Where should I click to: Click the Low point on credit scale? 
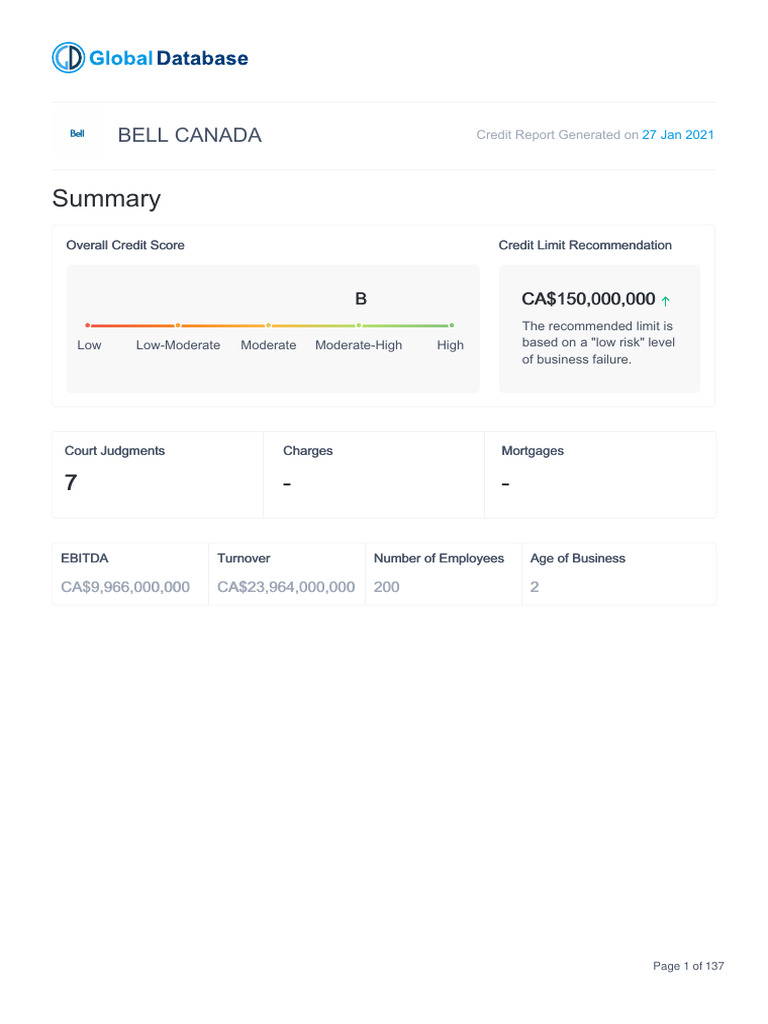pos(88,325)
